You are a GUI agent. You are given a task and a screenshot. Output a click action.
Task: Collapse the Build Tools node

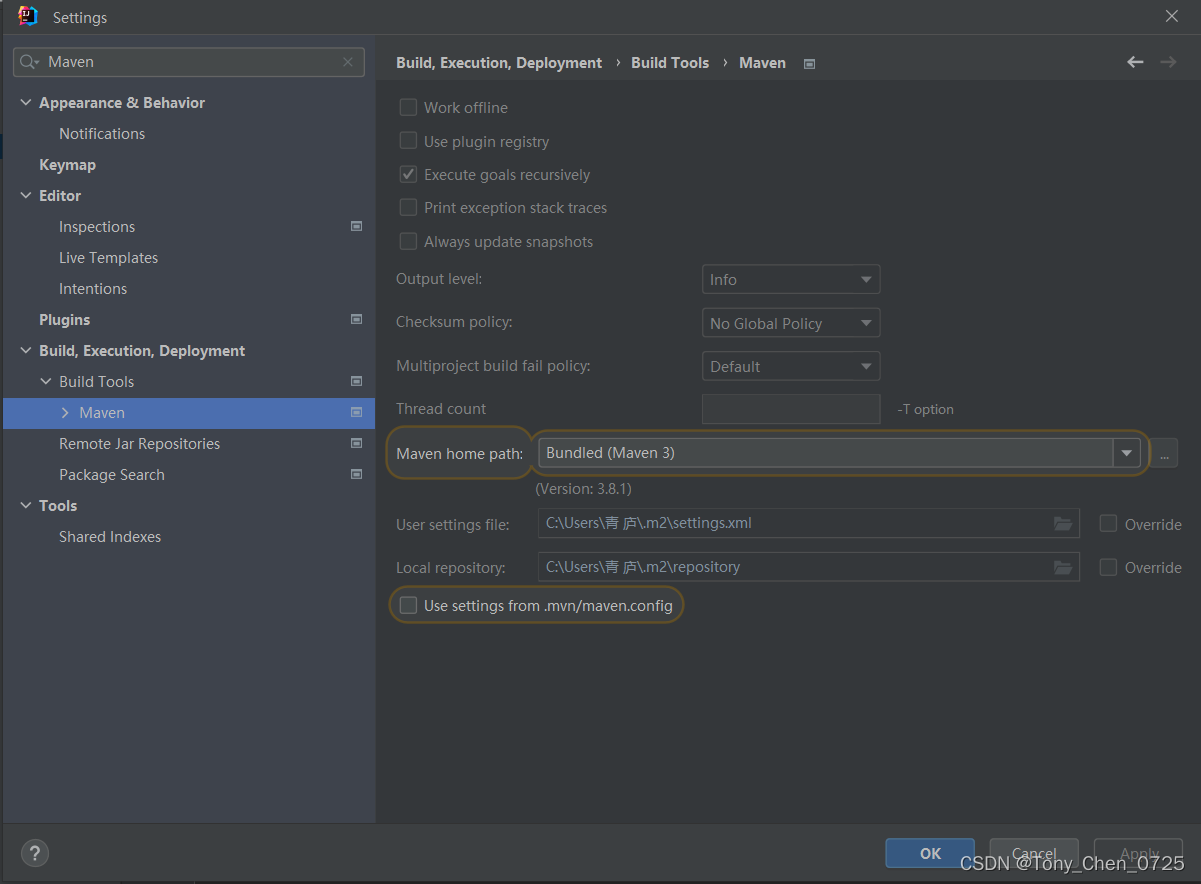pyautogui.click(x=46, y=381)
